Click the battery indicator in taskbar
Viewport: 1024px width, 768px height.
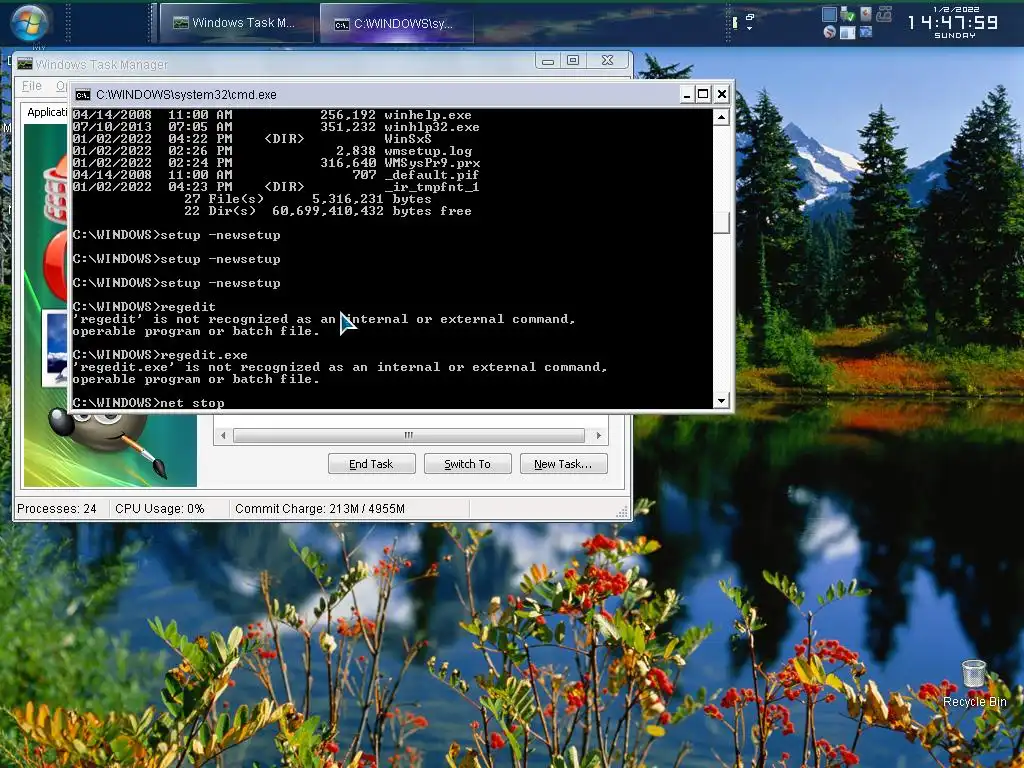click(x=735, y=24)
